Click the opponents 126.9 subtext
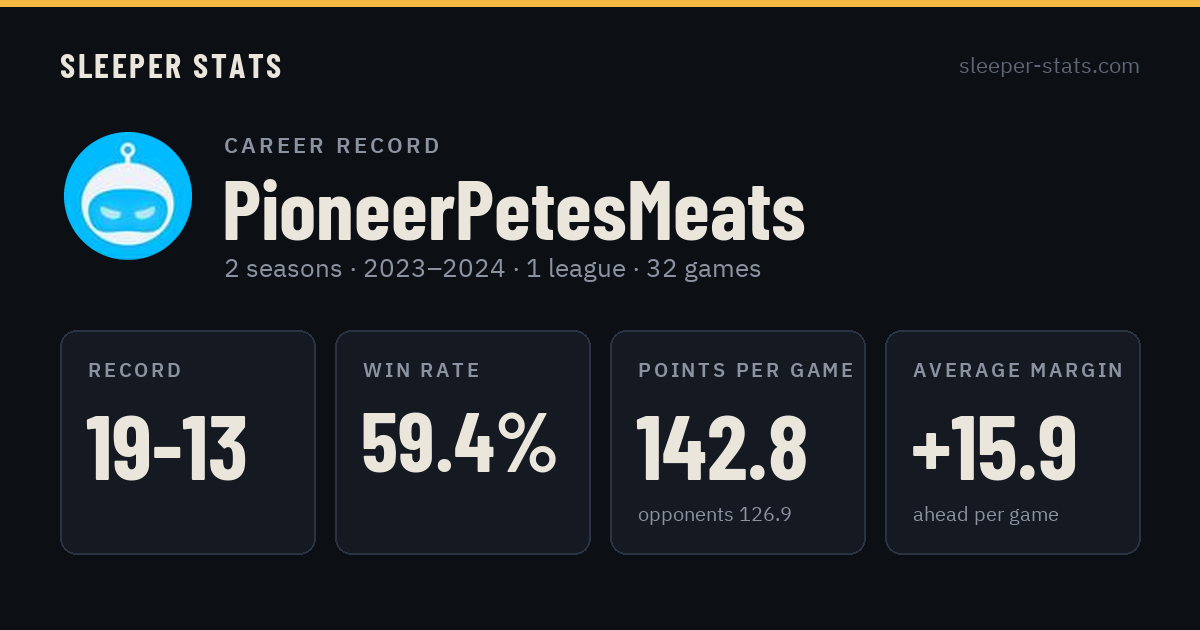 [x=715, y=515]
